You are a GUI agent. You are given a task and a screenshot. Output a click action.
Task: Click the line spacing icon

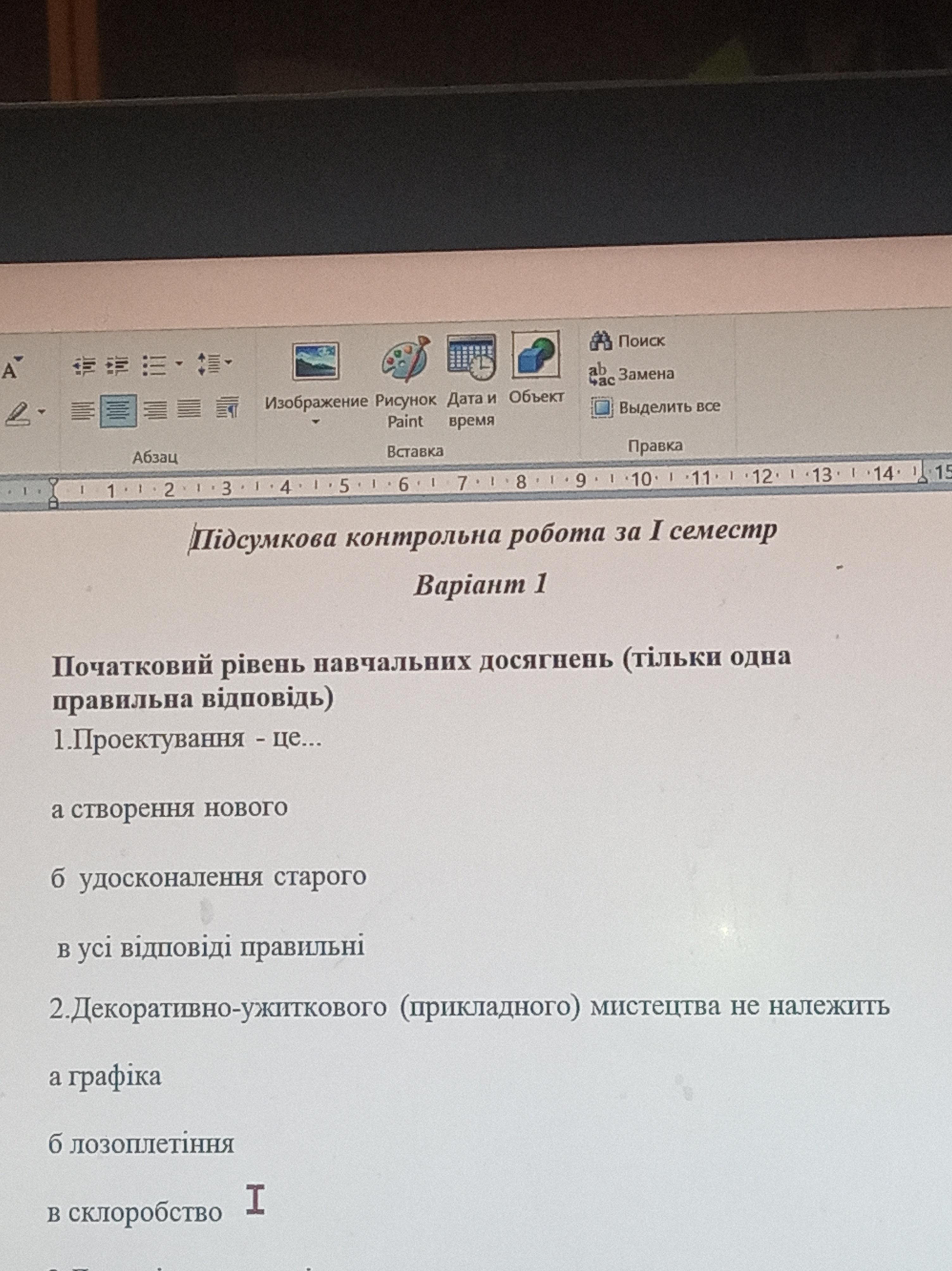[209, 363]
